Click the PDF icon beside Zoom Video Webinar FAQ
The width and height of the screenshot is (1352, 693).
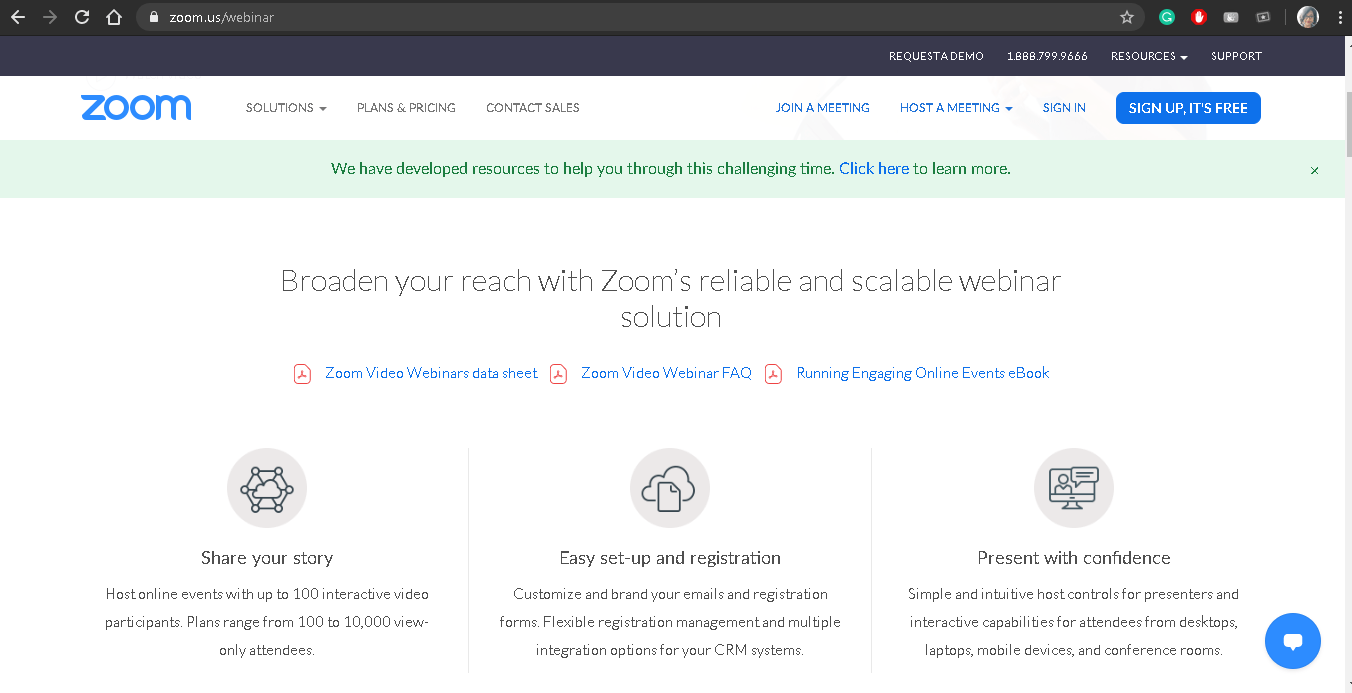559,374
